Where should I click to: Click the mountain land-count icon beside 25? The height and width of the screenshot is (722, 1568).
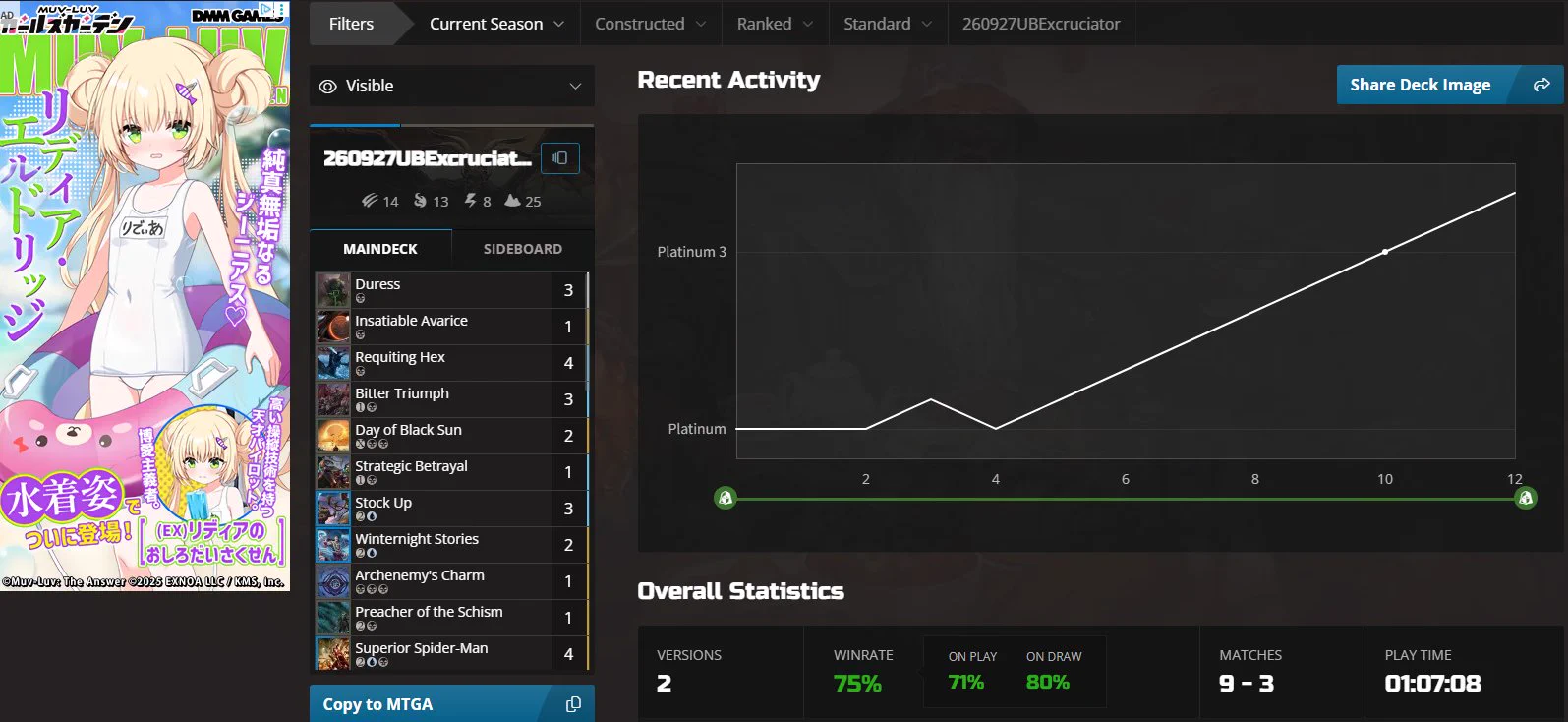[512, 201]
